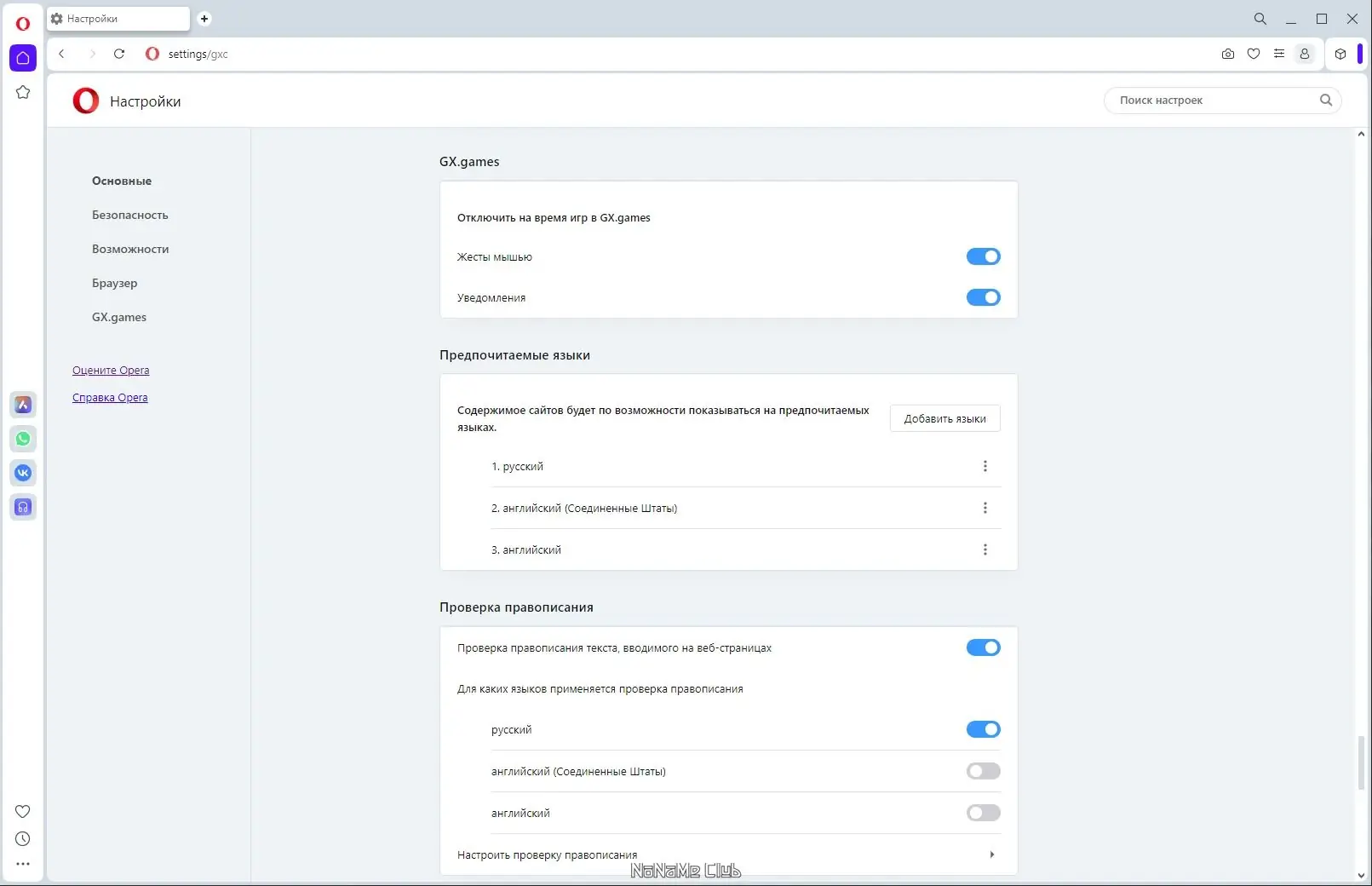Open three-dot menu for third language английский

[x=985, y=549]
